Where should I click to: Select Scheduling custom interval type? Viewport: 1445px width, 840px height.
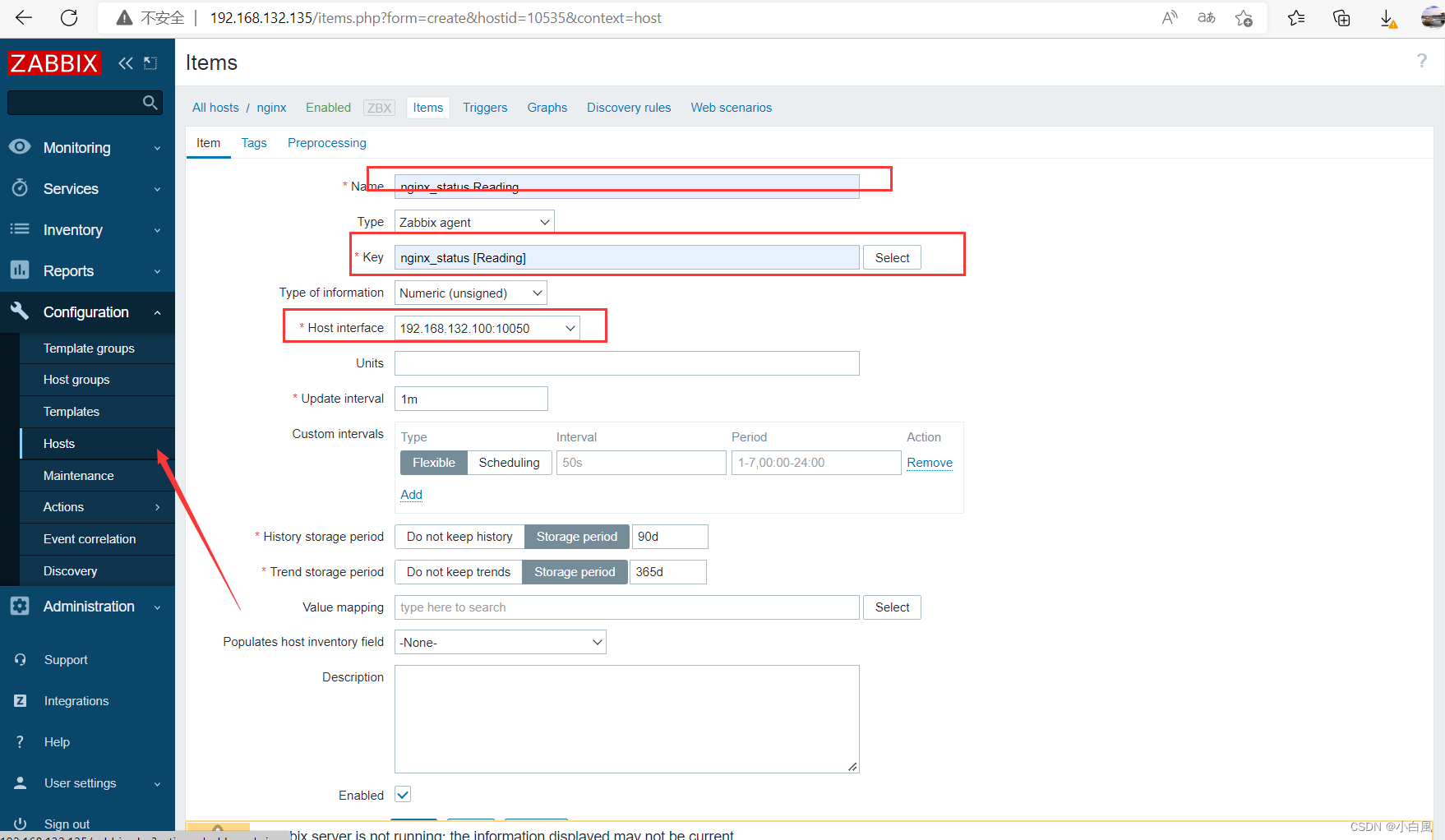tap(509, 463)
